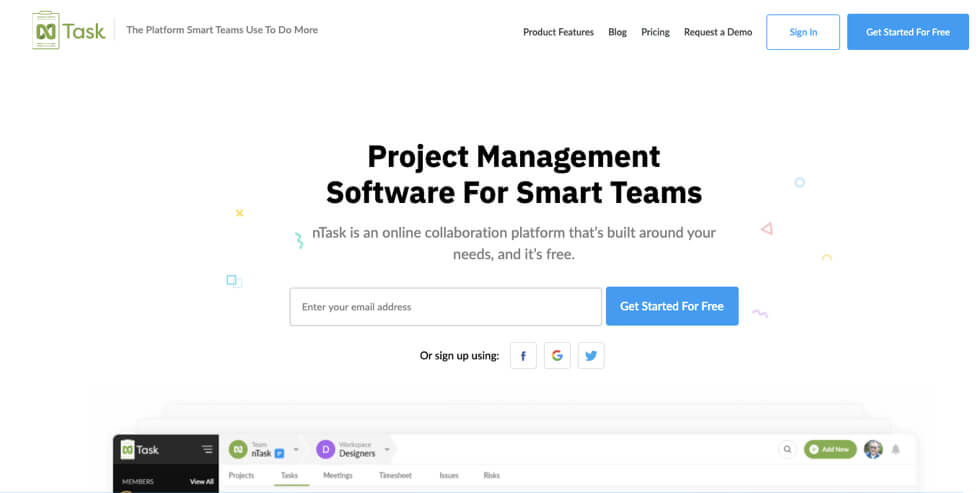Click the nTask logo in header
Image resolution: width=980 pixels, height=493 pixels.
pyautogui.click(x=69, y=30)
